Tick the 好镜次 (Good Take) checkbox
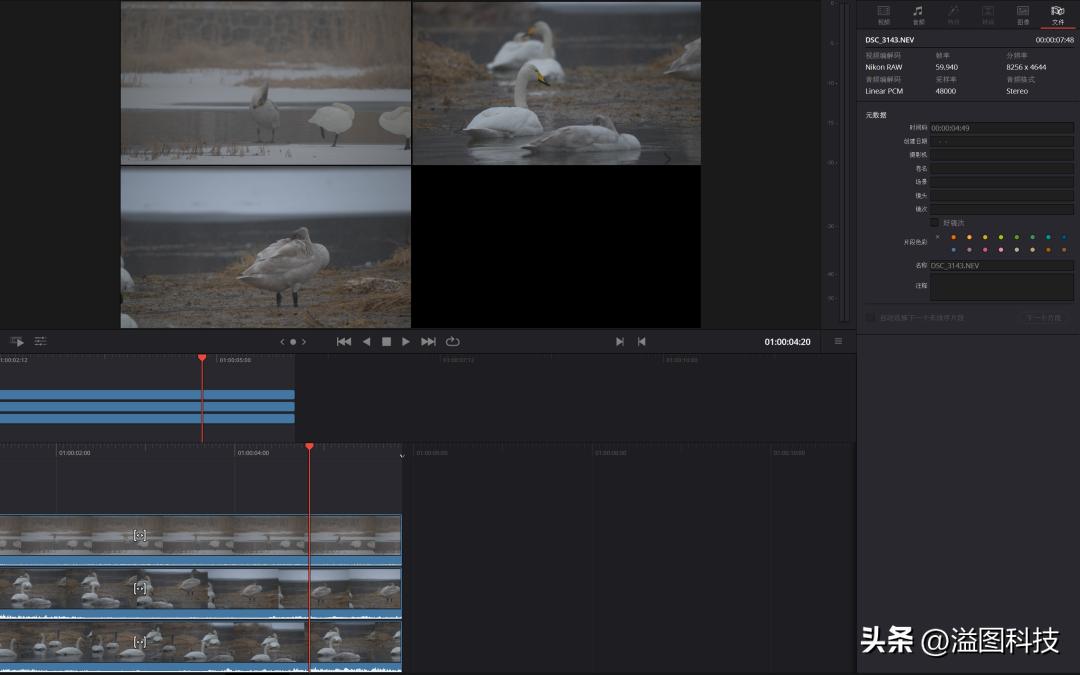Image resolution: width=1080 pixels, height=675 pixels. coord(935,223)
